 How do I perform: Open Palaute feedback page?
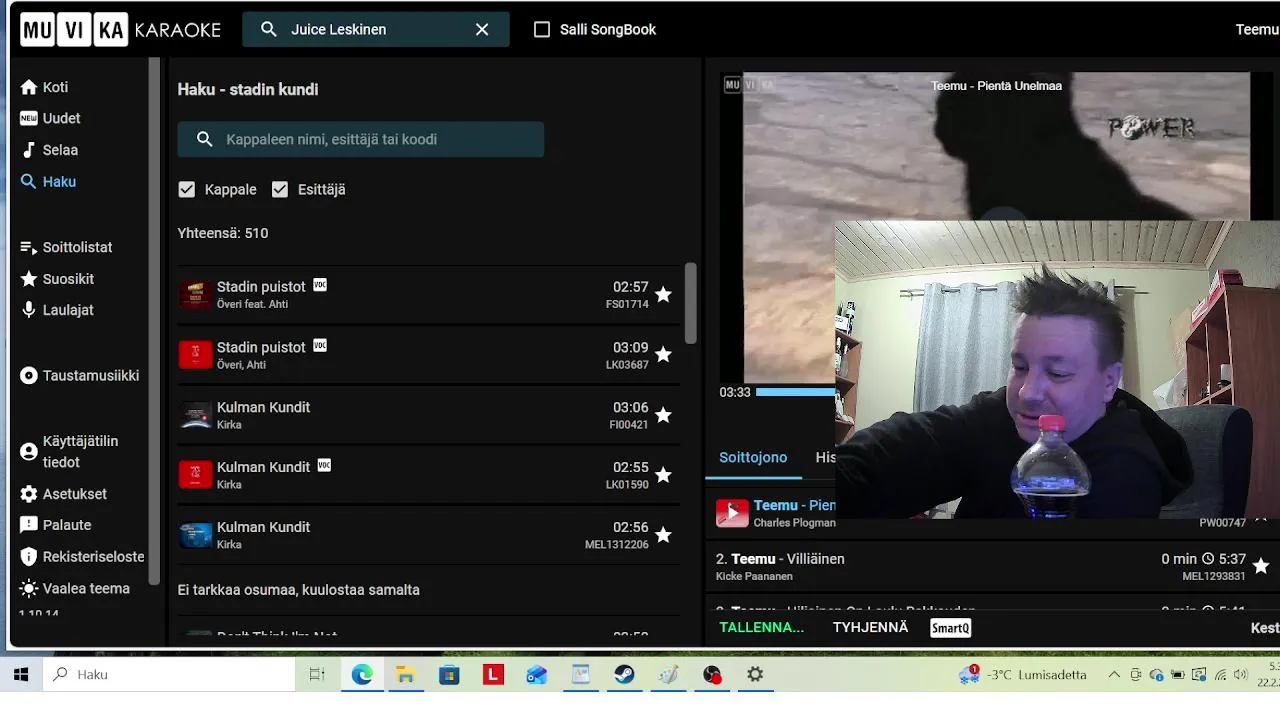click(56, 525)
